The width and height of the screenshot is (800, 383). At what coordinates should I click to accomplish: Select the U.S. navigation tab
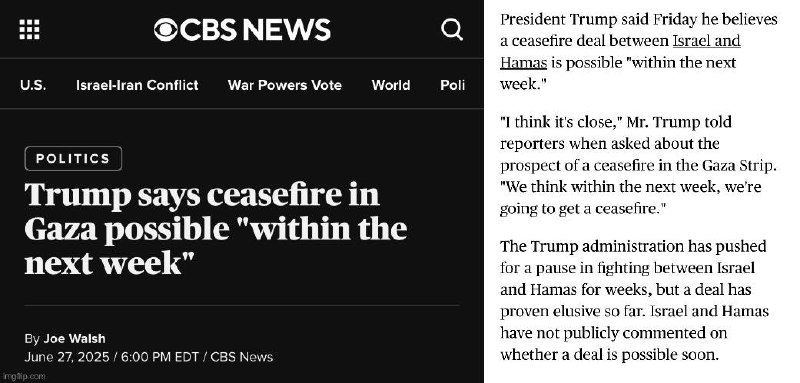(33, 85)
